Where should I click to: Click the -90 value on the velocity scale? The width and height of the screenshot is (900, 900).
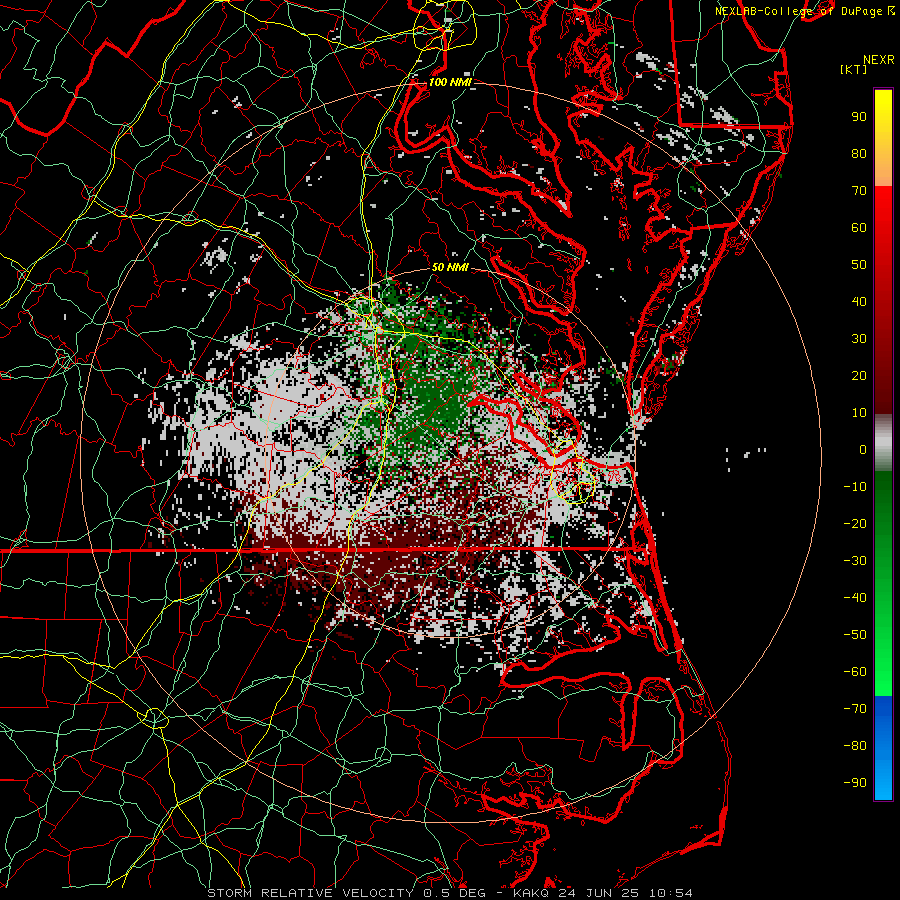pos(855,783)
